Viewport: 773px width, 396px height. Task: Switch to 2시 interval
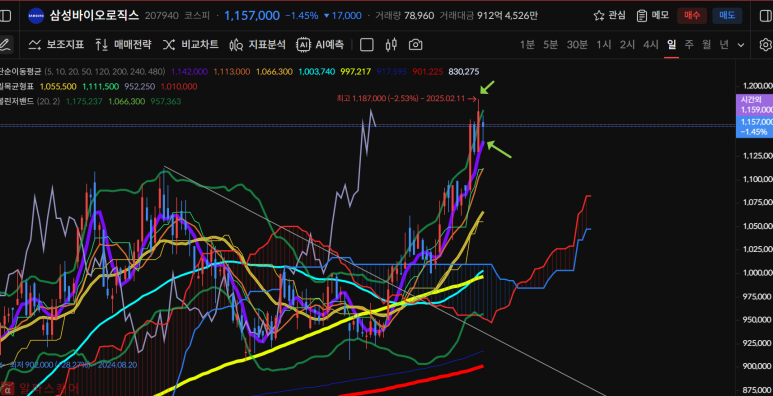[627, 45]
